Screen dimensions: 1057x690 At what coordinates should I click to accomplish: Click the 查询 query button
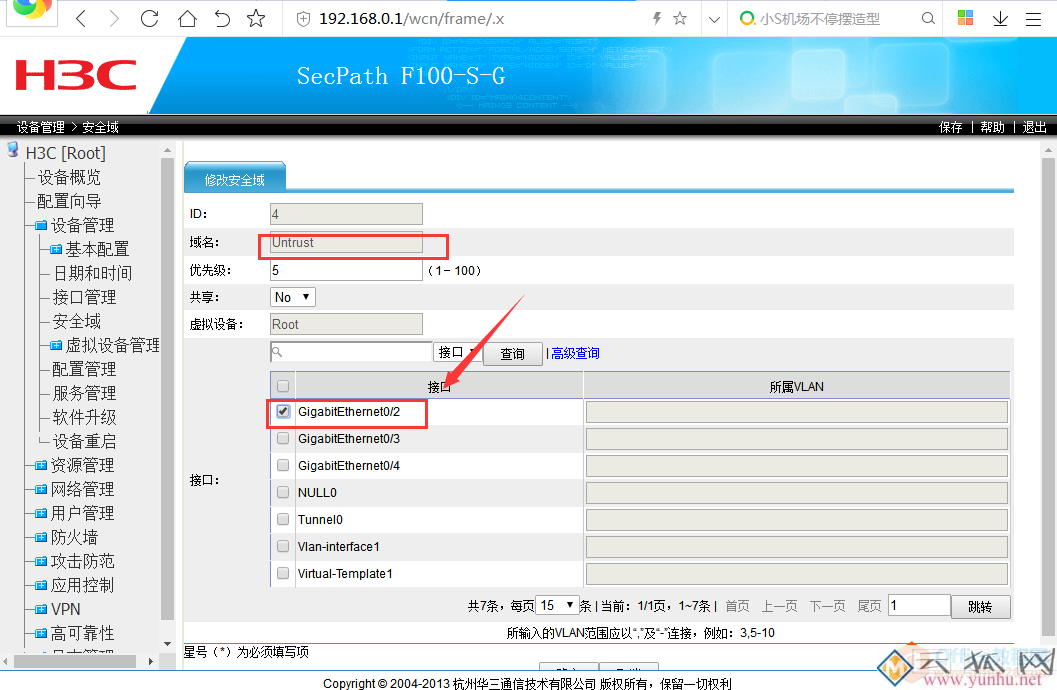tap(512, 352)
